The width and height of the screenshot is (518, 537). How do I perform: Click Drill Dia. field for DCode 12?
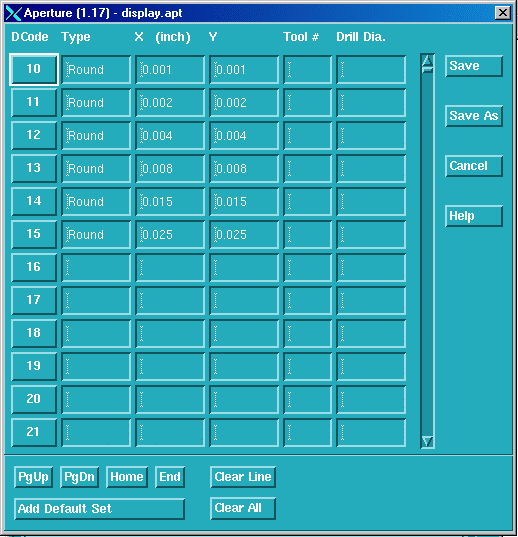pos(371,135)
